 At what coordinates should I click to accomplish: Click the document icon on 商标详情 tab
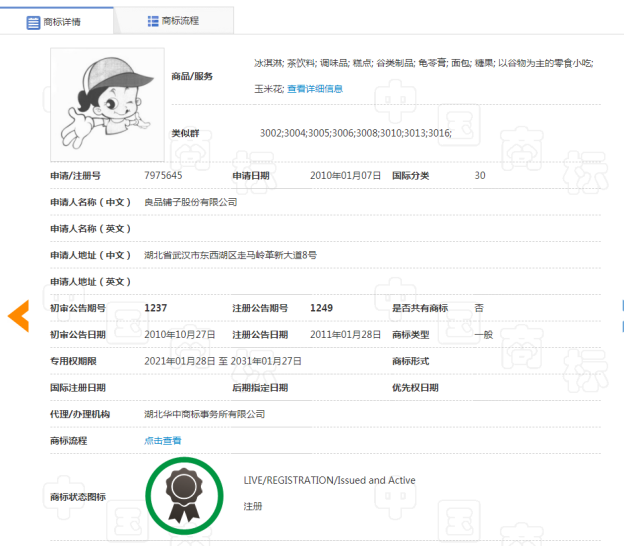[x=32, y=20]
